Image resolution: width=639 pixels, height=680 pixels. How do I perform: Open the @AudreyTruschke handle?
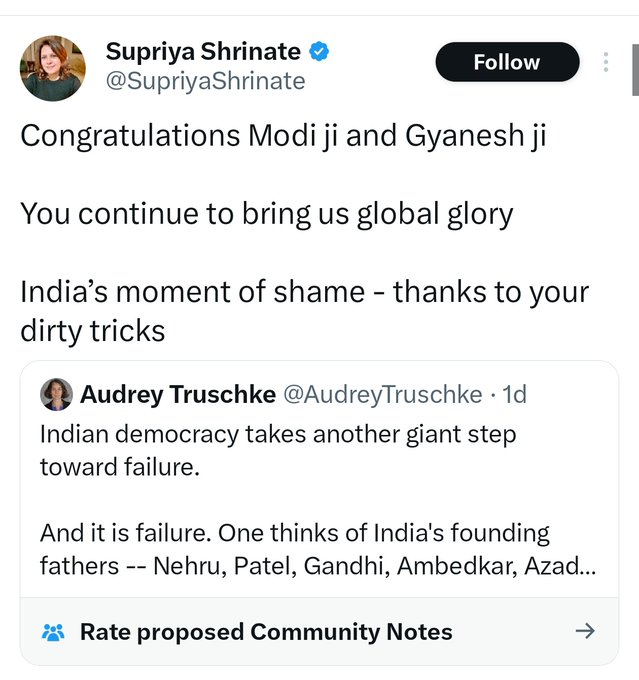pyautogui.click(x=383, y=395)
